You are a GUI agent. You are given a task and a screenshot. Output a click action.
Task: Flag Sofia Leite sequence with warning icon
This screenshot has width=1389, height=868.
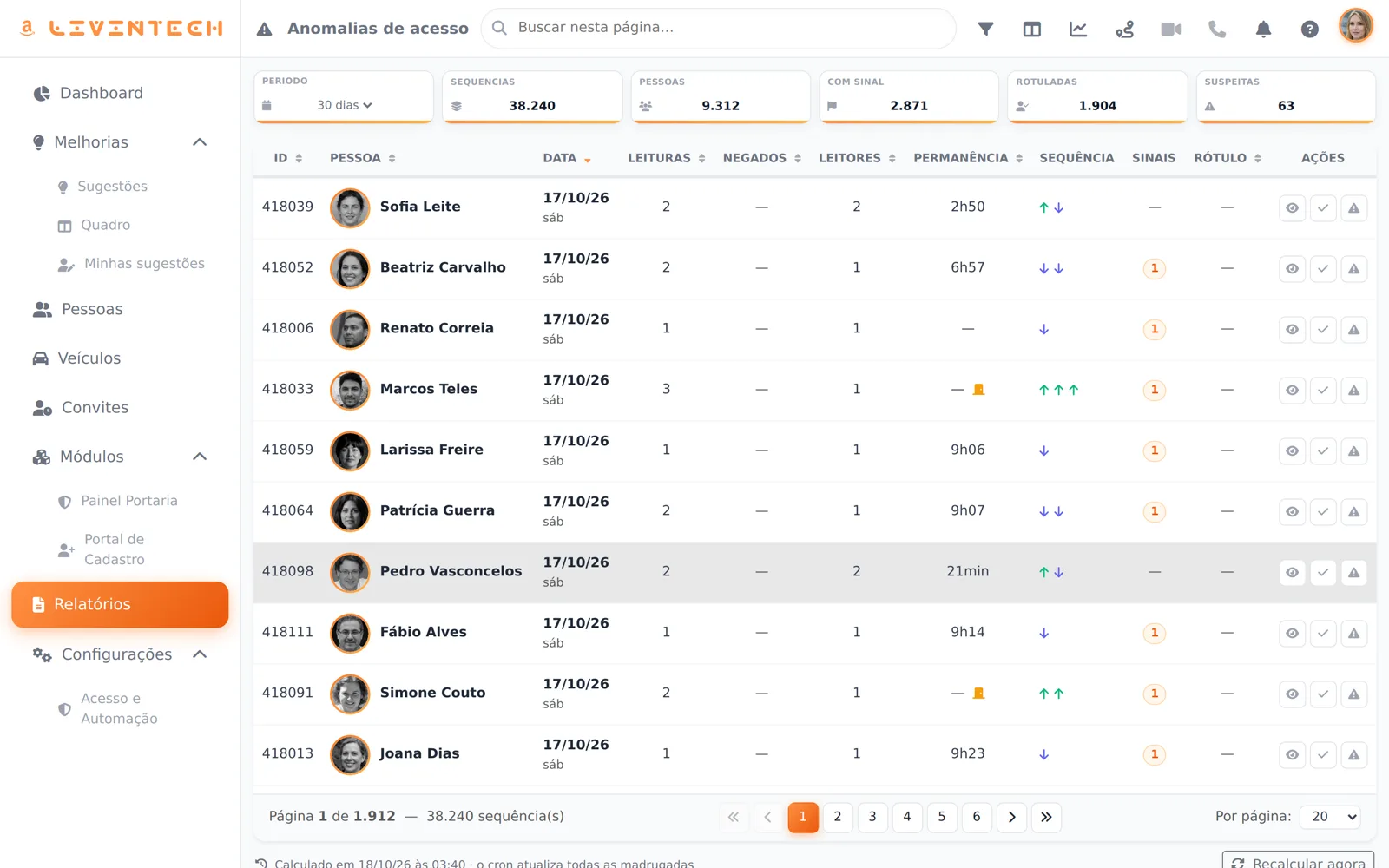tap(1354, 207)
